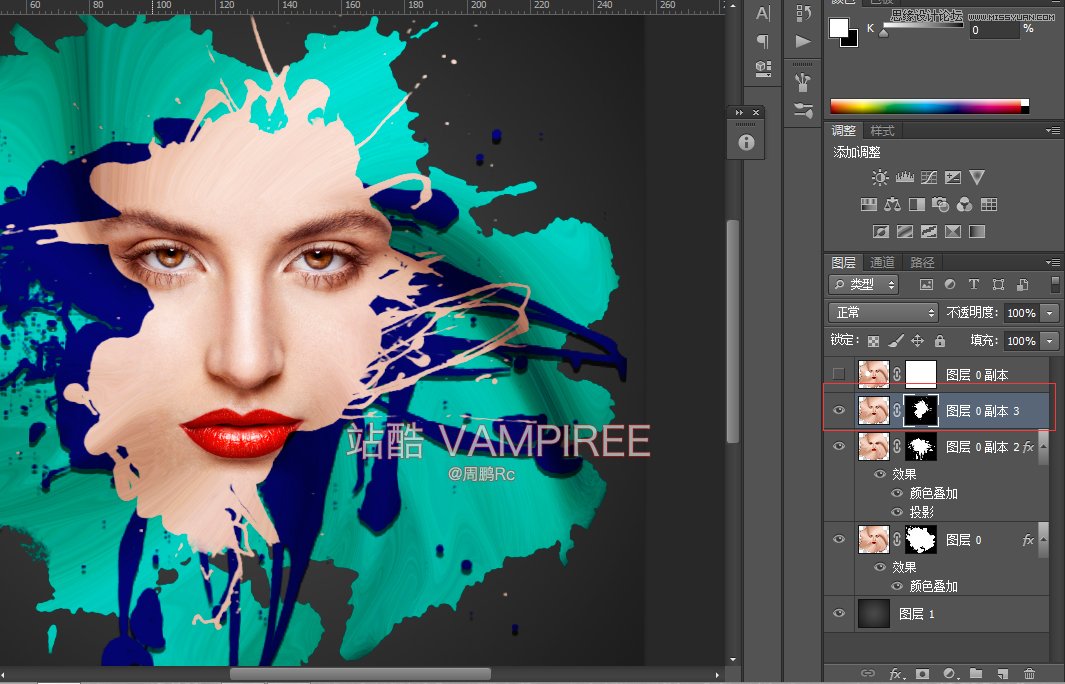Add a Posterize adjustment
Image resolution: width=1065 pixels, height=684 pixels.
tap(905, 232)
